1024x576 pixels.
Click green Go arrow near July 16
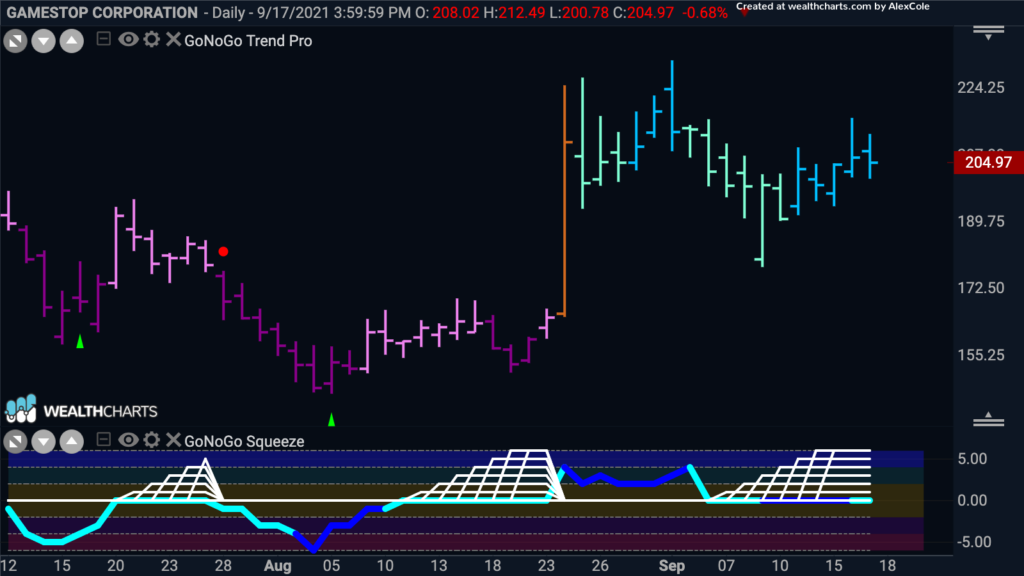pos(80,342)
